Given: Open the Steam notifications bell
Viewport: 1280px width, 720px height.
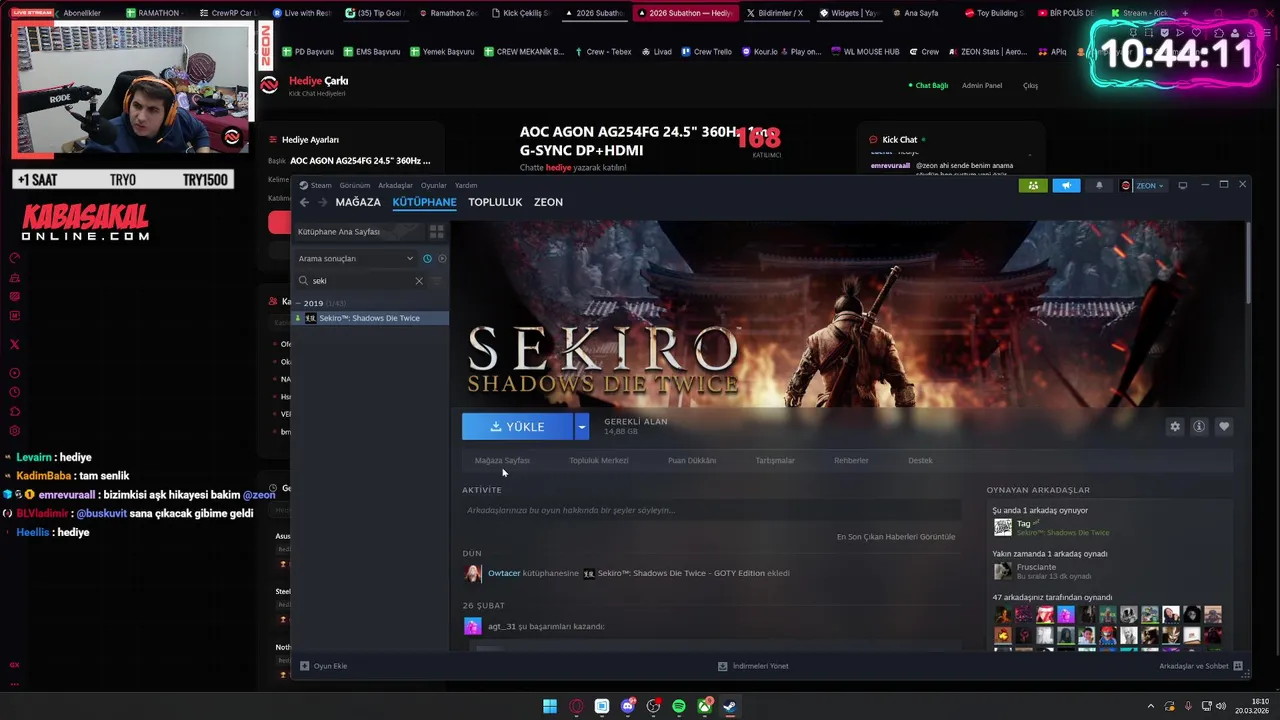Looking at the screenshot, I should coord(1099,185).
